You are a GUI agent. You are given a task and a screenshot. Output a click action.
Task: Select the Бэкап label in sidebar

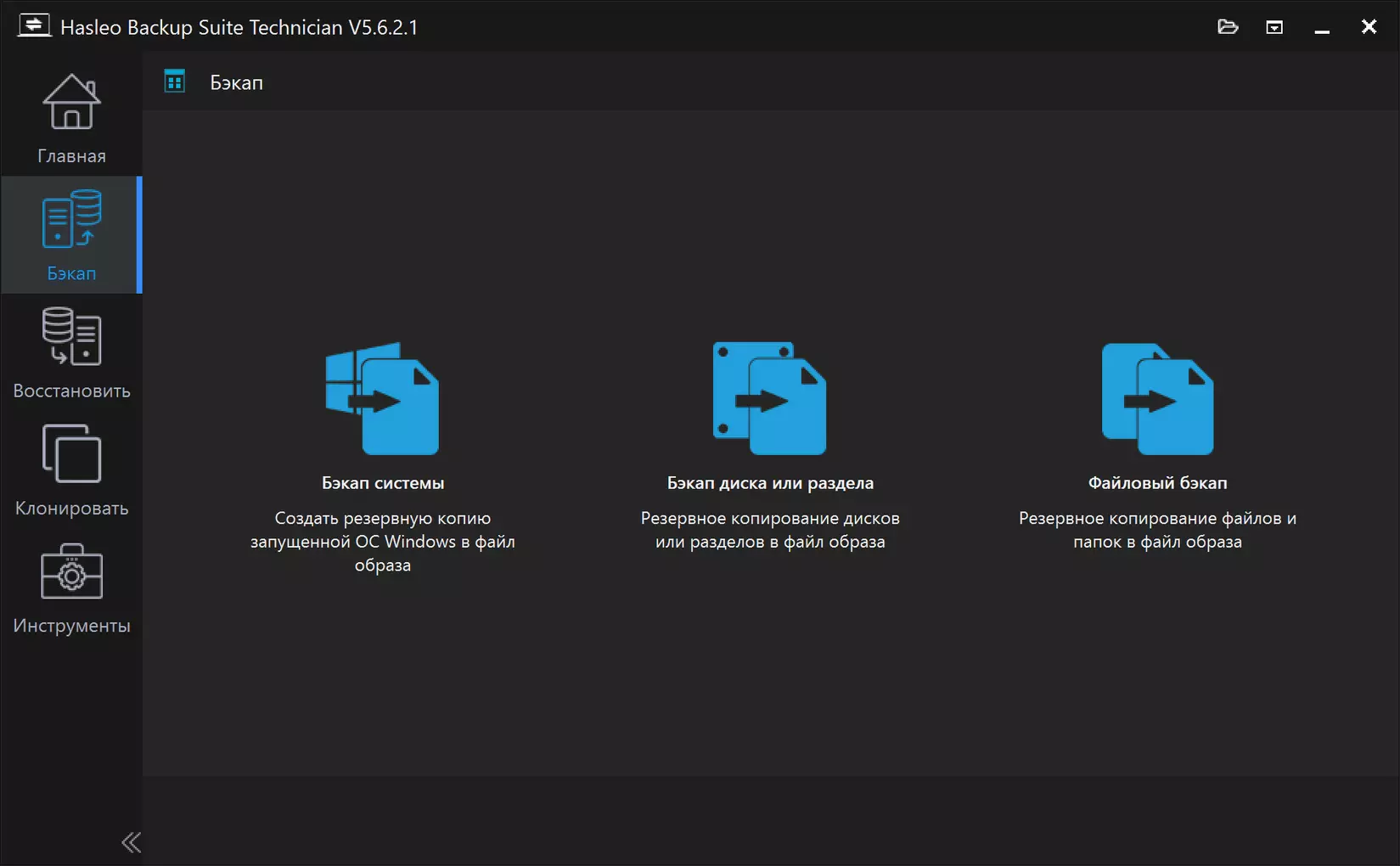[x=71, y=273]
